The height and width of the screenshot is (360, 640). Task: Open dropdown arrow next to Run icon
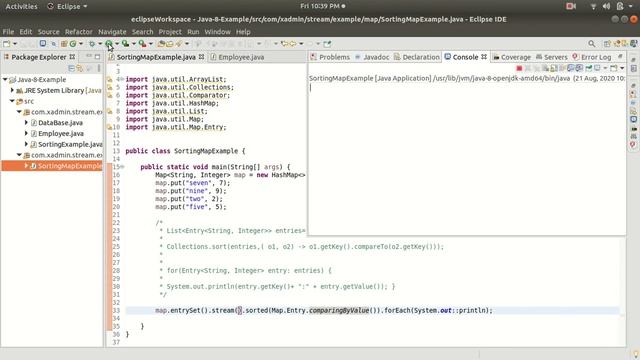point(117,44)
